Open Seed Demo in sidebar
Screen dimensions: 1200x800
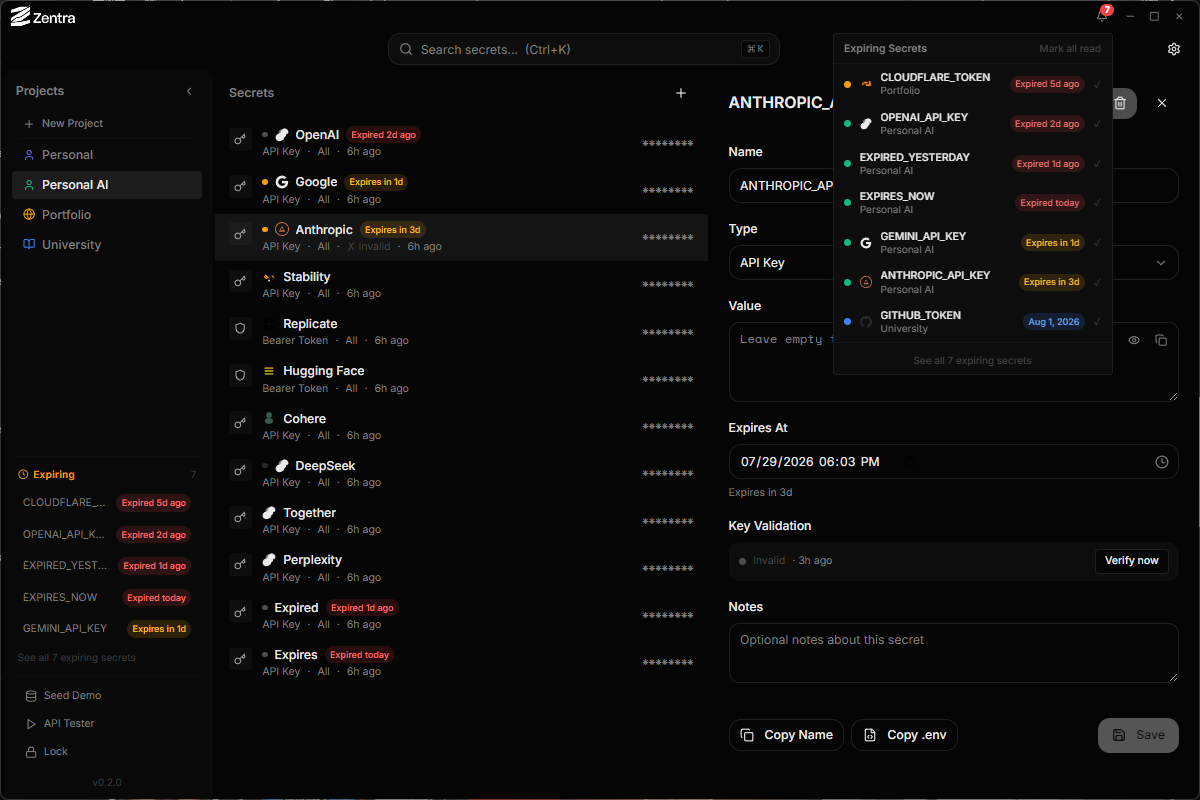[x=63, y=695]
